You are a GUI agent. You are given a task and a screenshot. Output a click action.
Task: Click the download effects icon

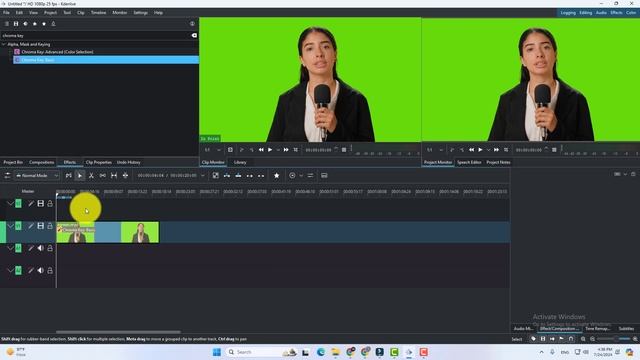(x=53, y=24)
